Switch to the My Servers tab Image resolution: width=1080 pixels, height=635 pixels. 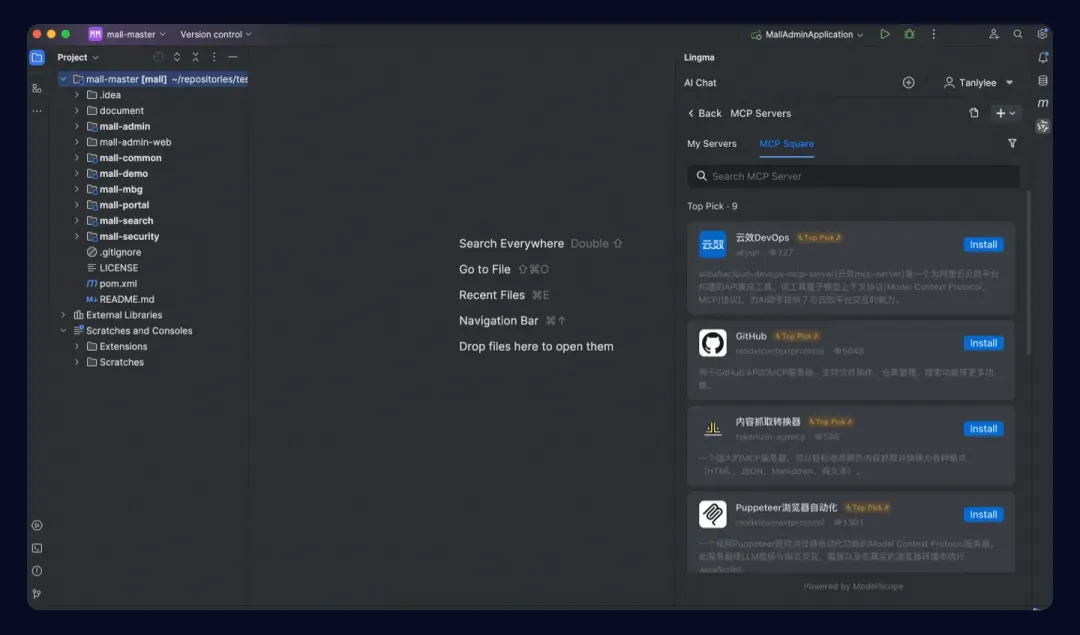712,143
